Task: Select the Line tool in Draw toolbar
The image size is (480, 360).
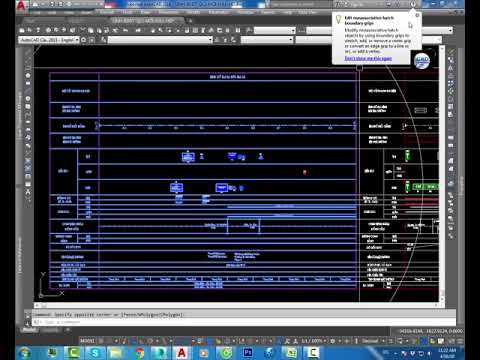Action: [28, 51]
